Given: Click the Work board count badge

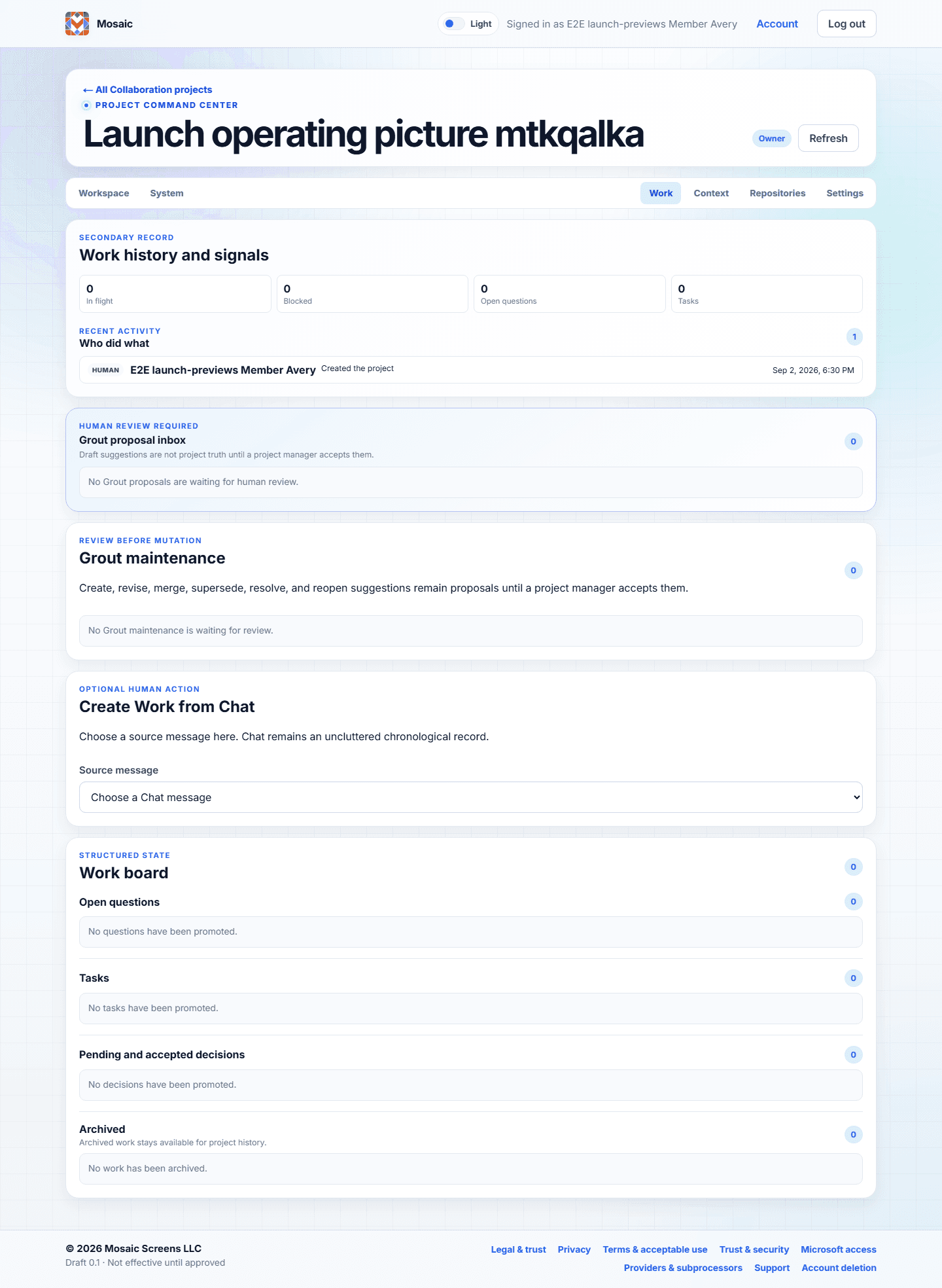Looking at the screenshot, I should point(854,867).
